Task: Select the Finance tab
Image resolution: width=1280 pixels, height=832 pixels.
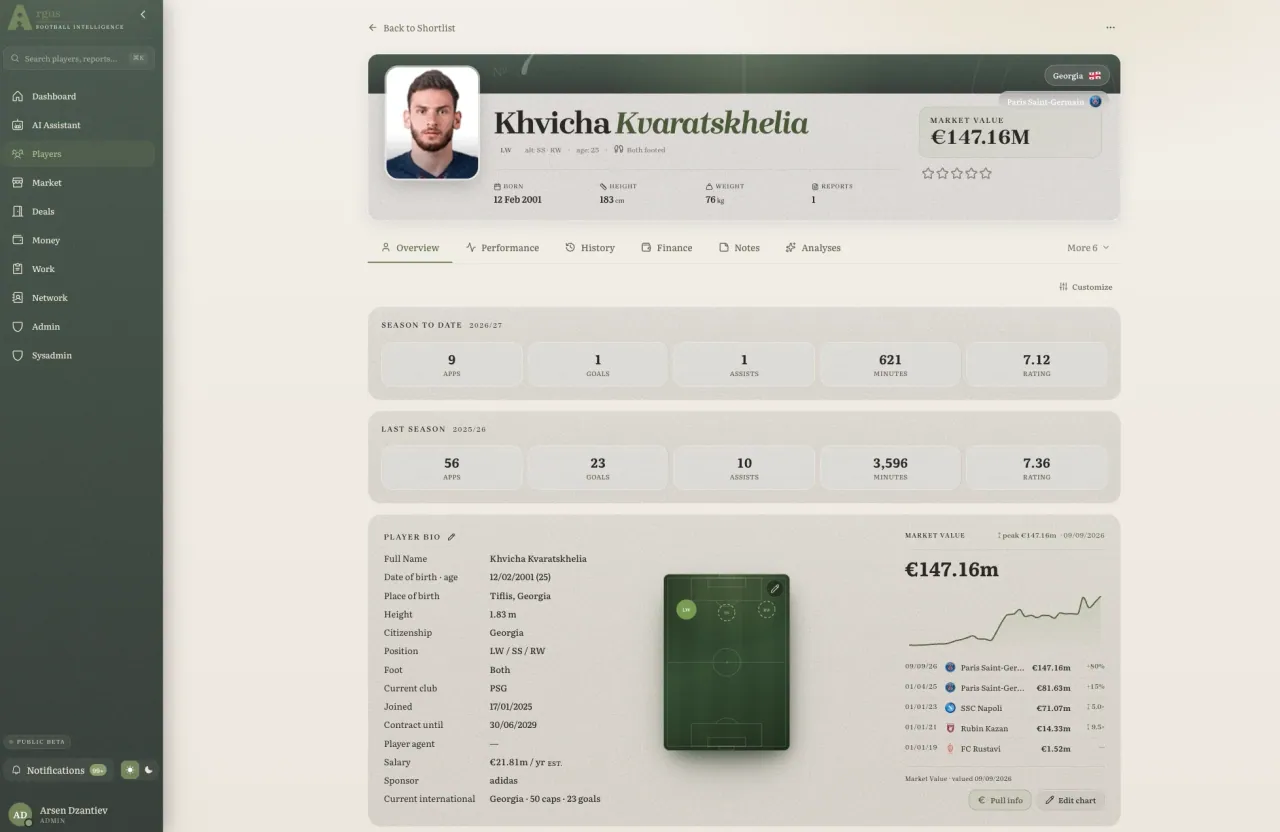Action: (x=667, y=248)
